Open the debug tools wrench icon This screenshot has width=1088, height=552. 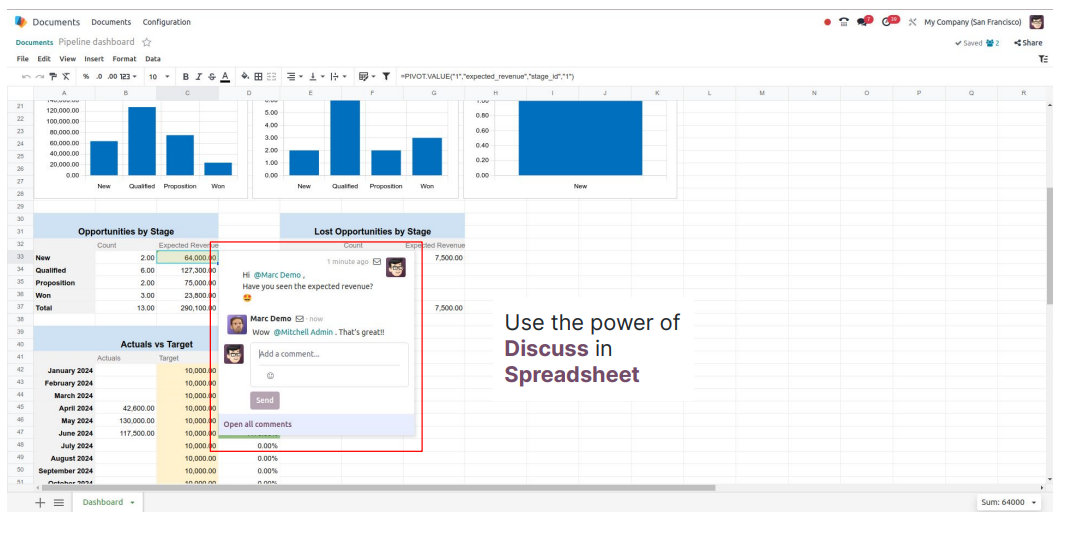point(912,22)
